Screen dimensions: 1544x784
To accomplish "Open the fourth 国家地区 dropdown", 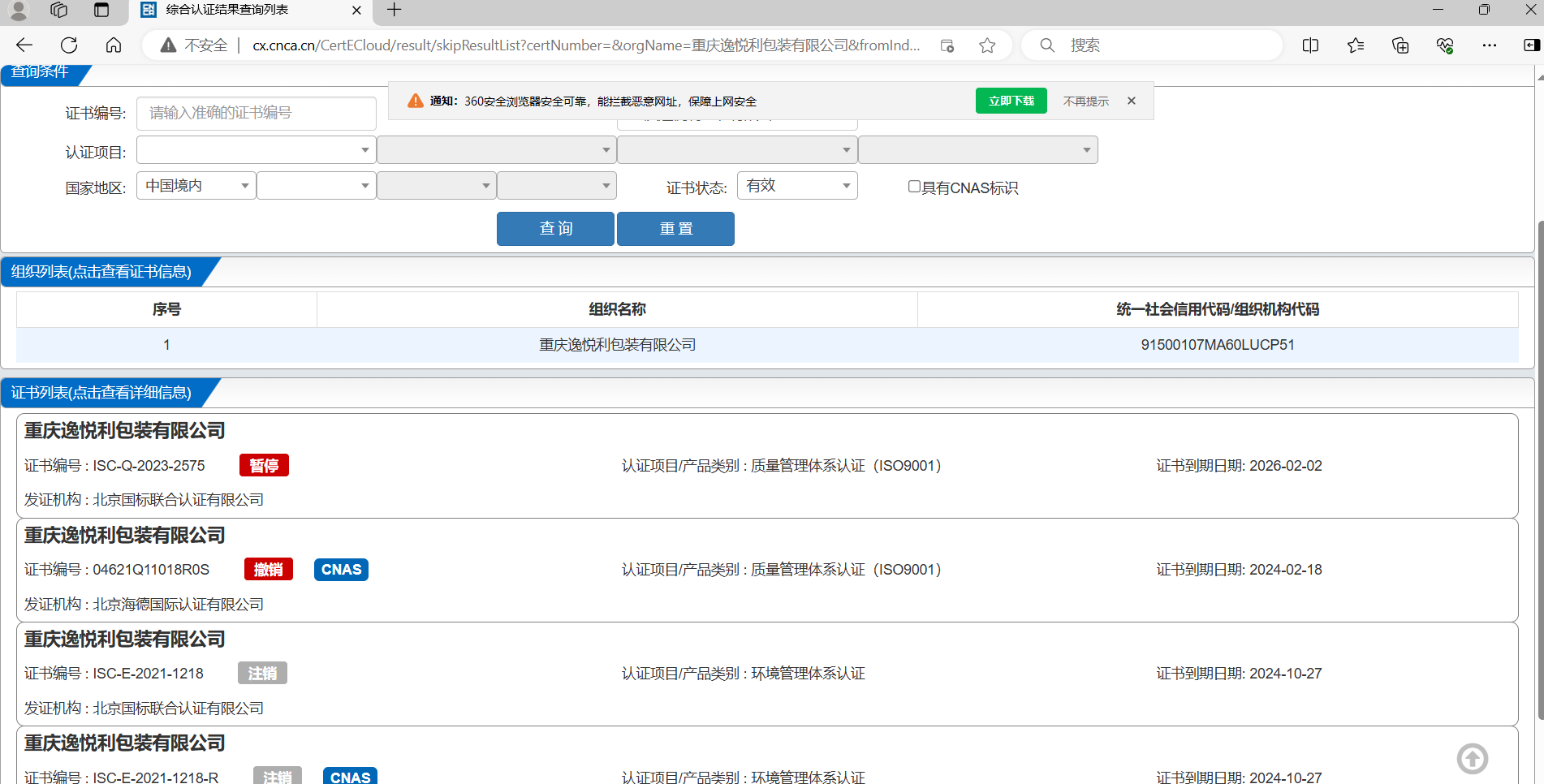I will tap(557, 186).
